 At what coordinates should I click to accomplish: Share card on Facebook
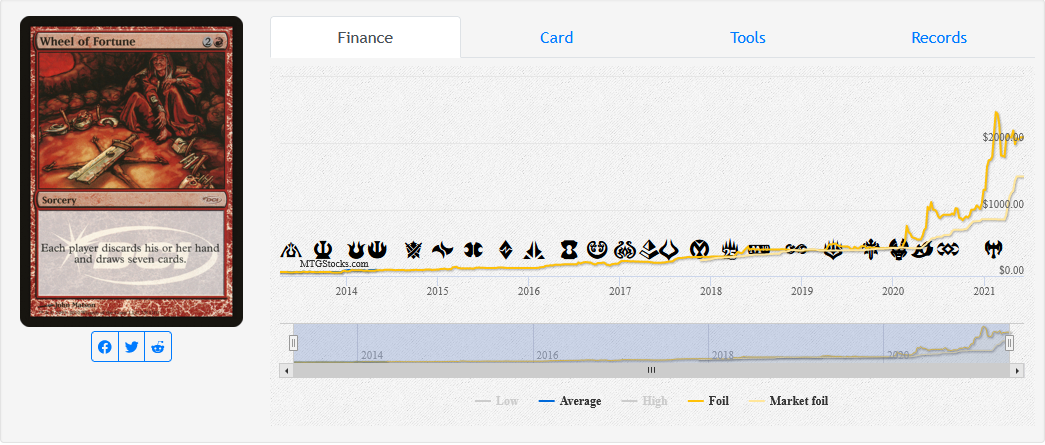coord(105,347)
